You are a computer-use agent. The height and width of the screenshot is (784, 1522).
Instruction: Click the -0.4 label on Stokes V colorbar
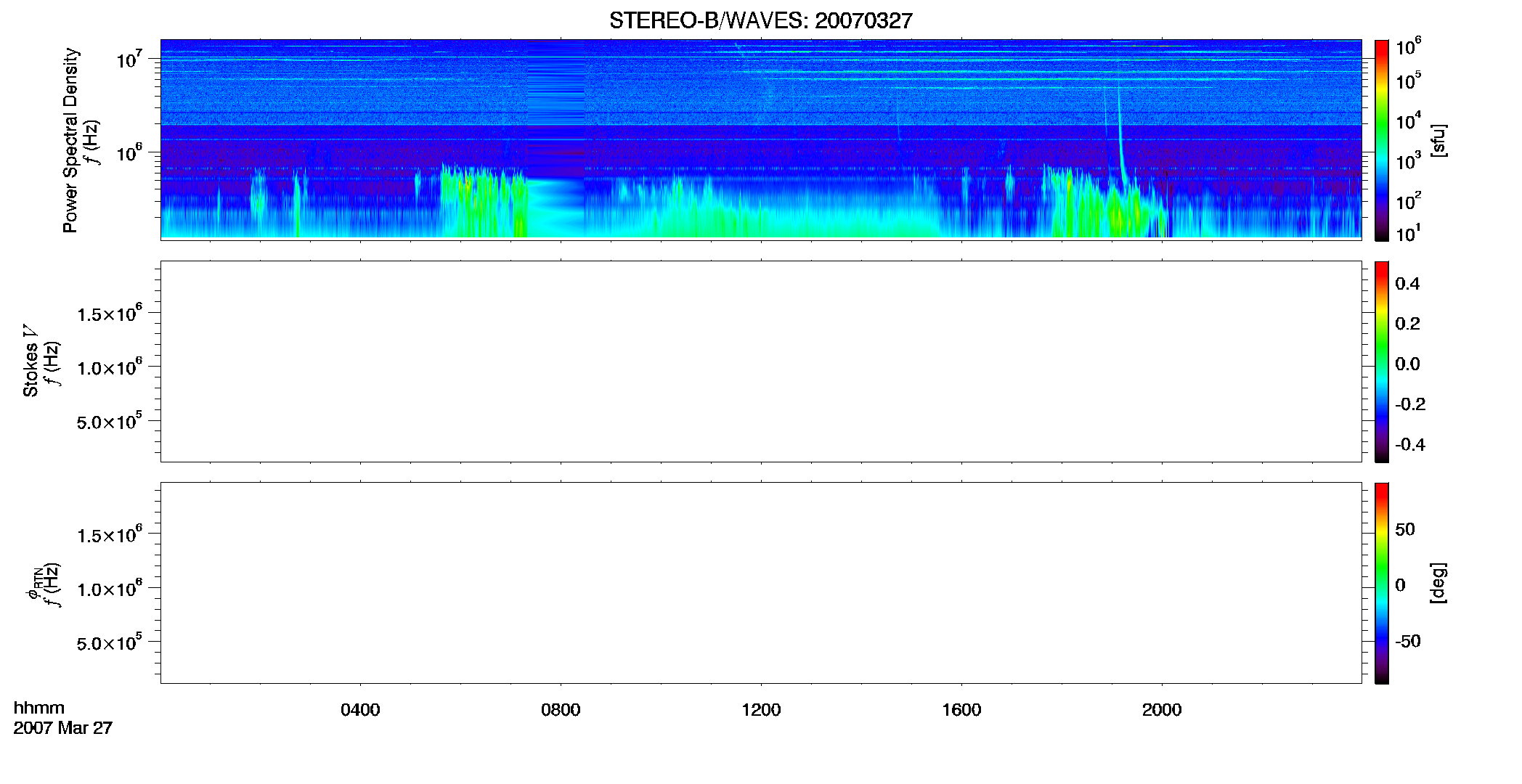(x=1410, y=445)
